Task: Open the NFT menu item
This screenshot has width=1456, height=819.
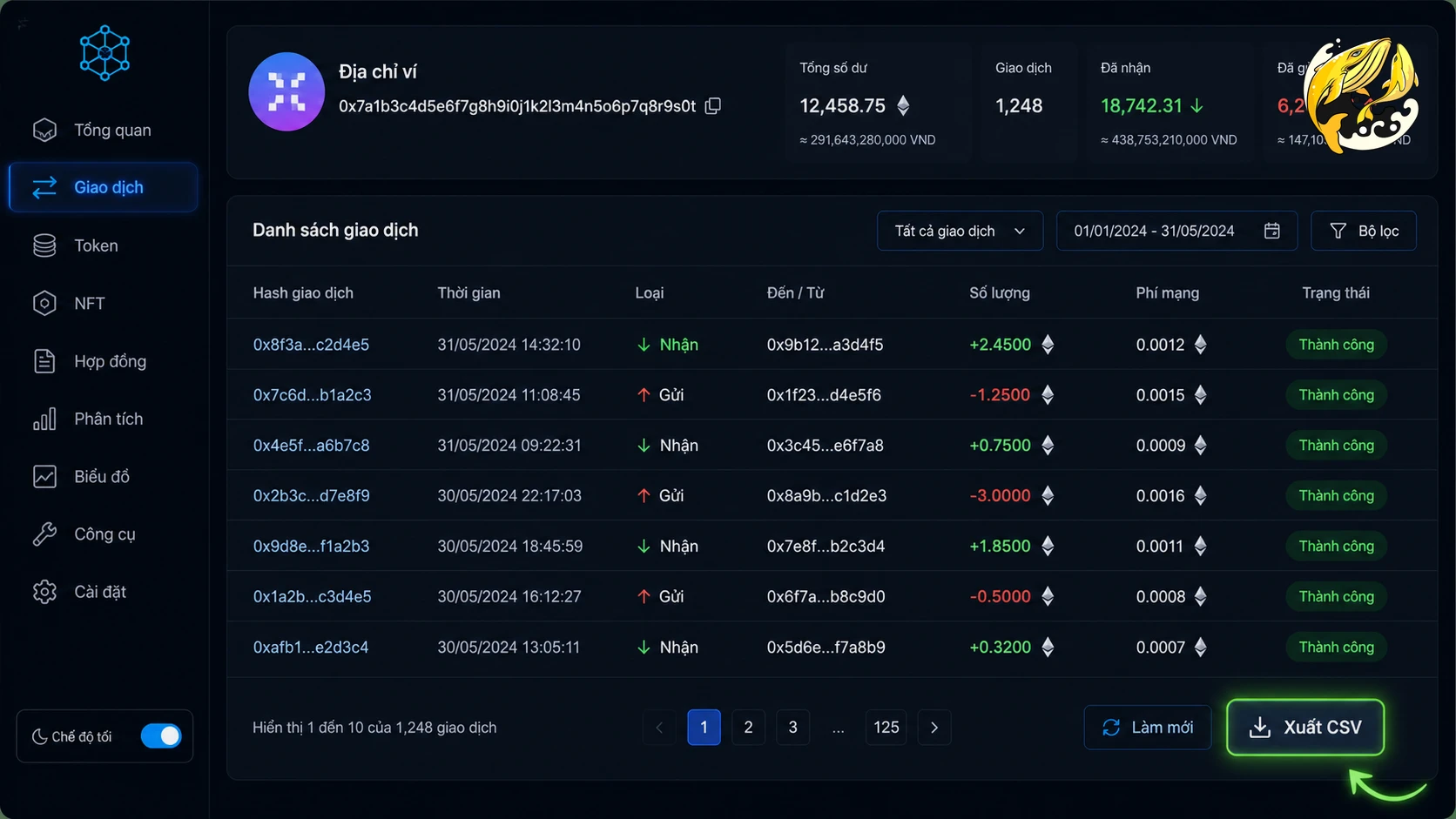Action: point(104,303)
